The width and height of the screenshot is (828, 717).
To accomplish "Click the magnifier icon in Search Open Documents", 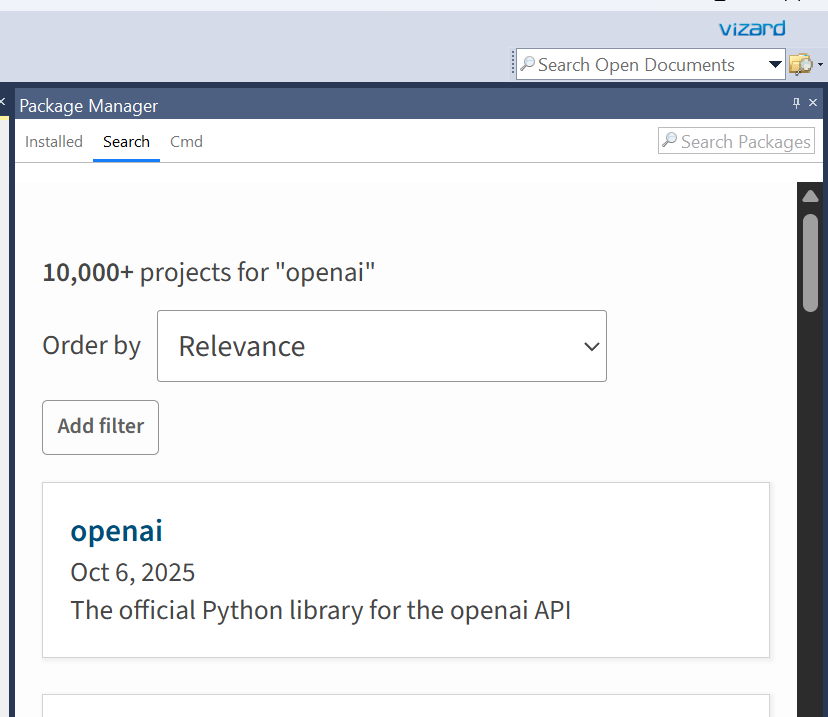I will tap(527, 63).
